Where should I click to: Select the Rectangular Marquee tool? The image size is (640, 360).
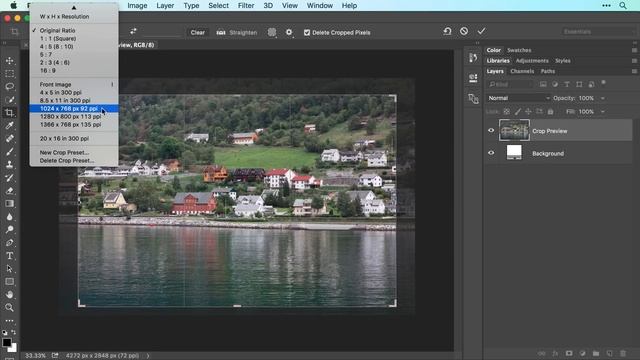click(x=9, y=73)
